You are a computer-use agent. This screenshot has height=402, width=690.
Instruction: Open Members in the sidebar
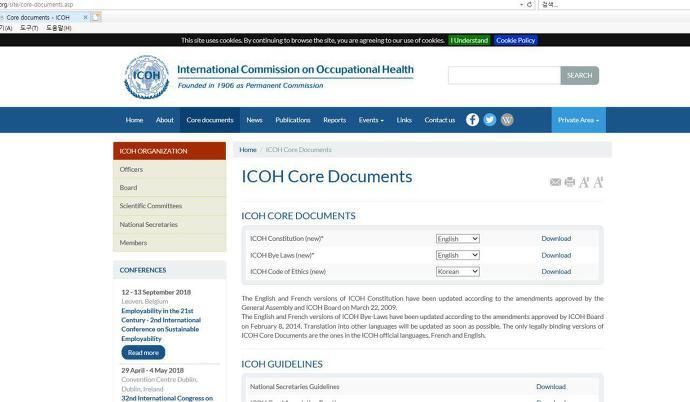coord(169,243)
